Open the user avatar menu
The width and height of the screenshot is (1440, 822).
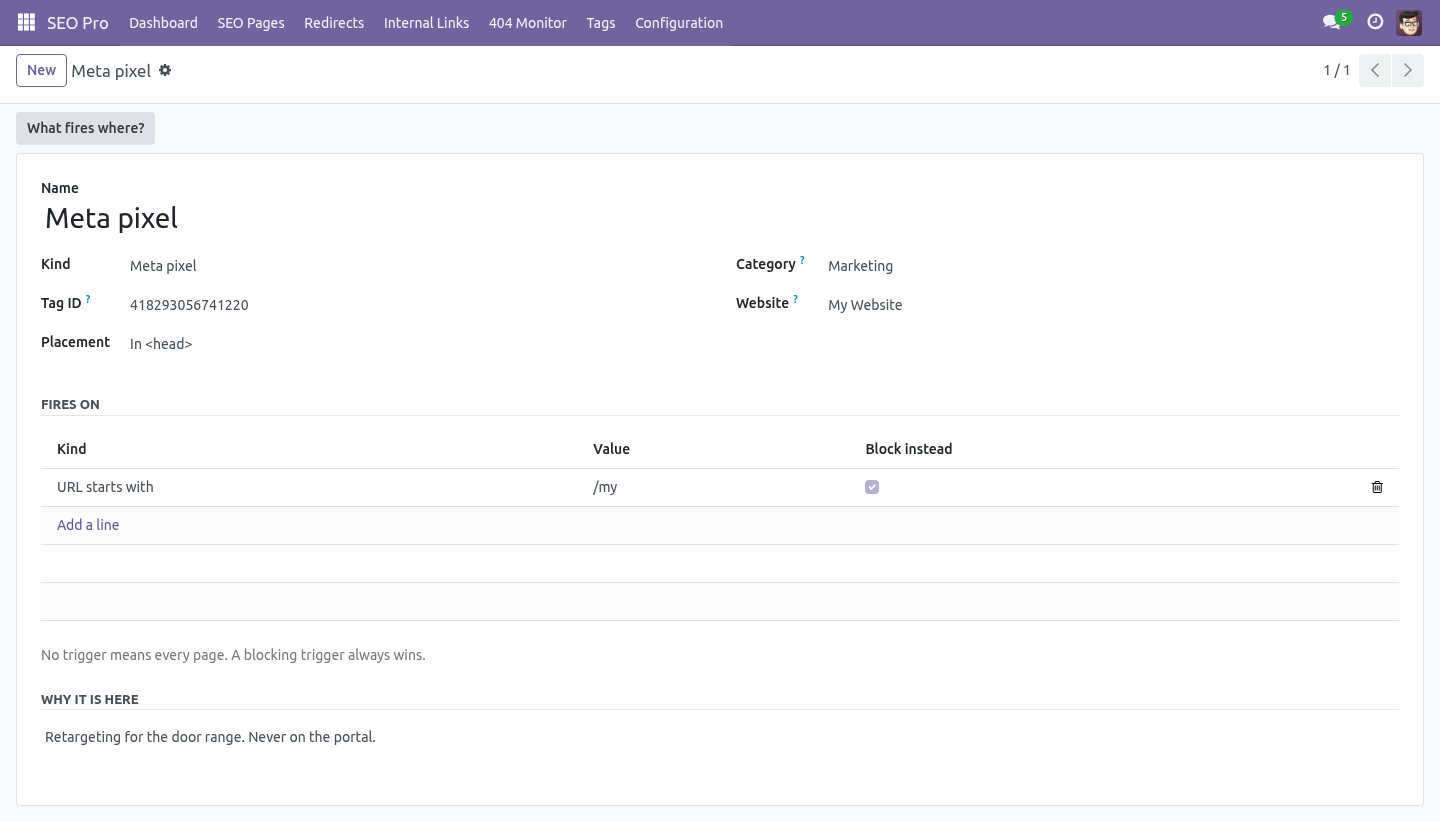(x=1409, y=22)
